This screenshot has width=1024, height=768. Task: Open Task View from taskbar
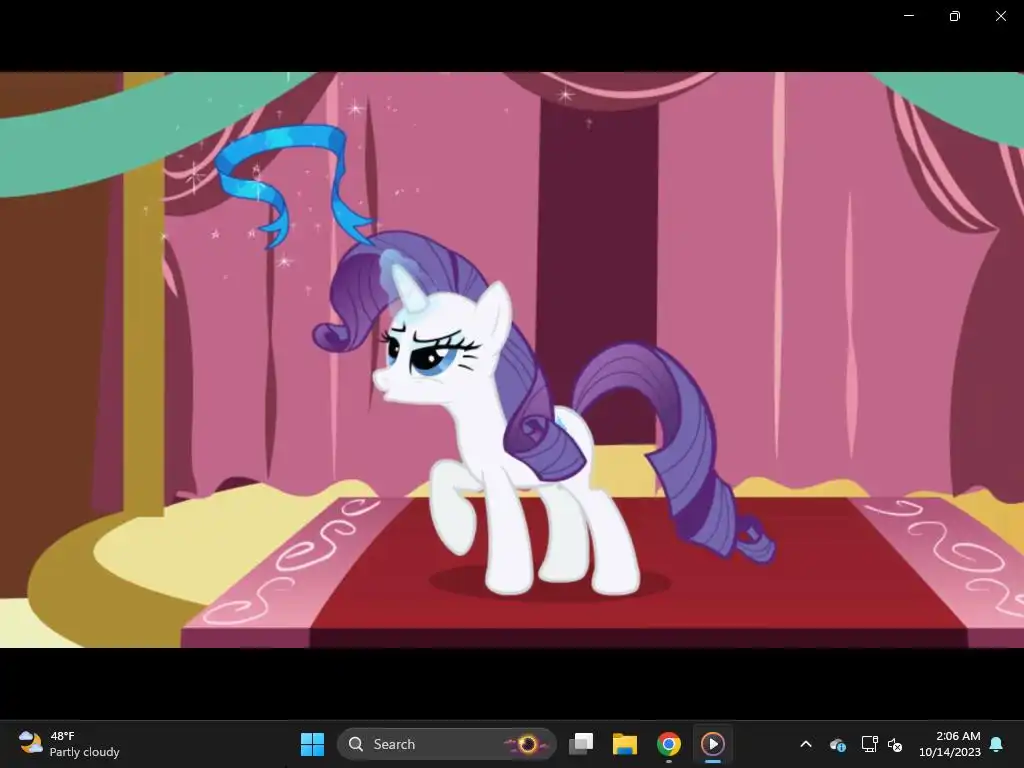[x=581, y=744]
